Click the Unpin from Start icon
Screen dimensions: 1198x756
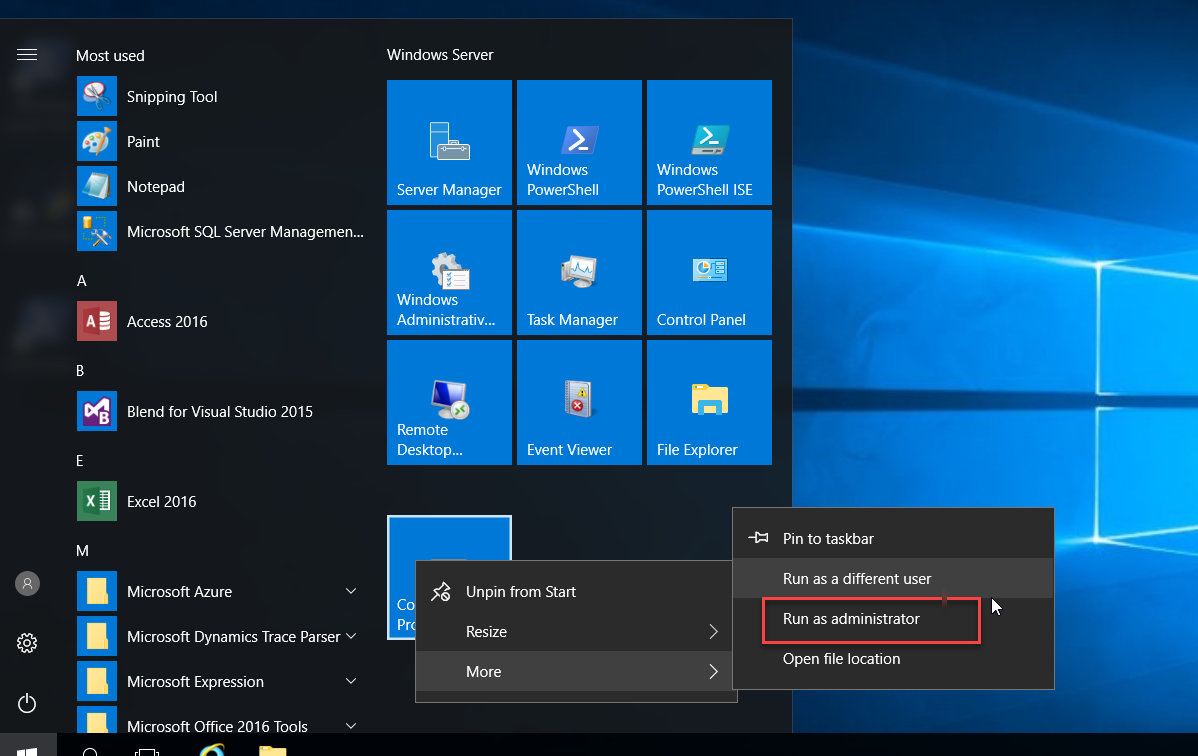point(441,592)
